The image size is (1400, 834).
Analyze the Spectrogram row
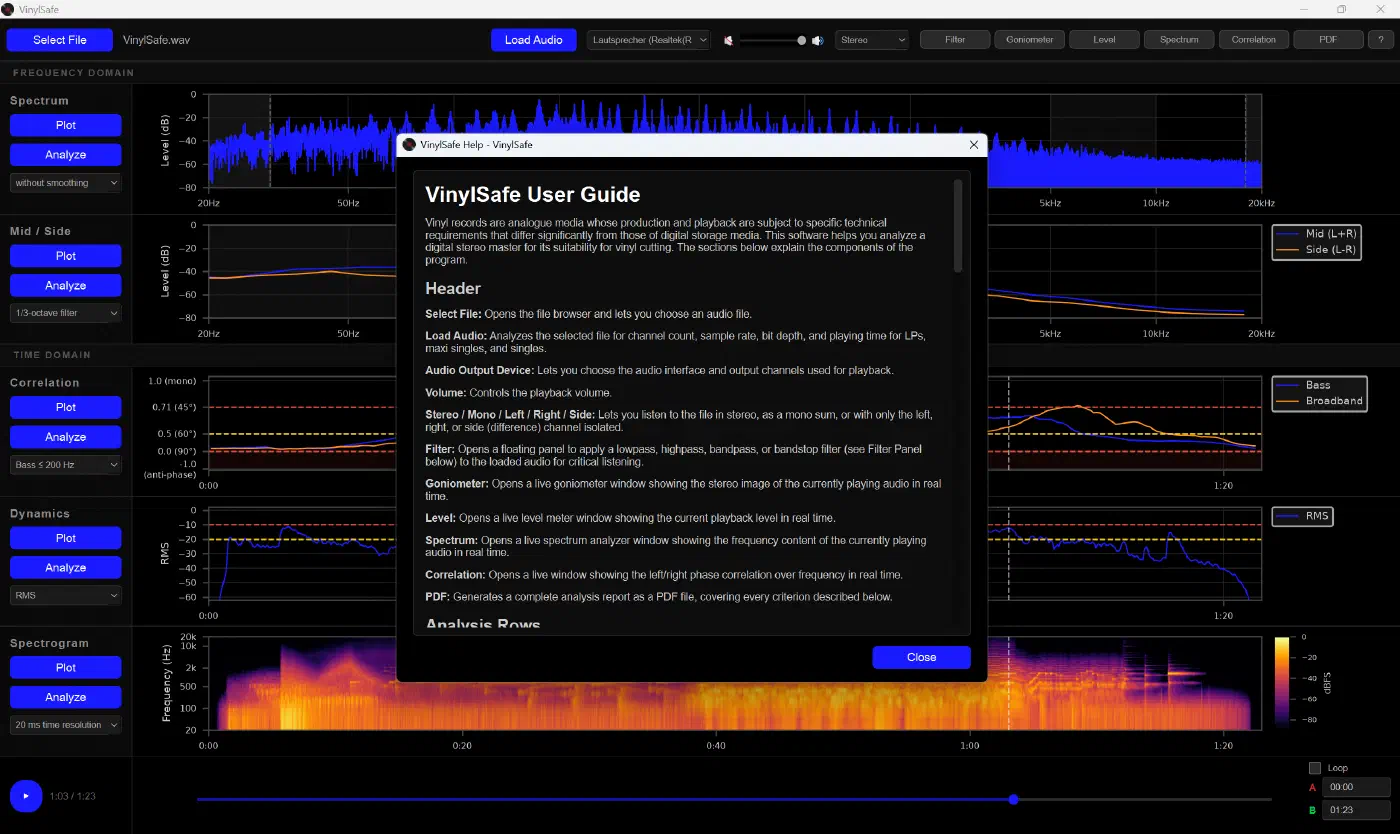[66, 697]
